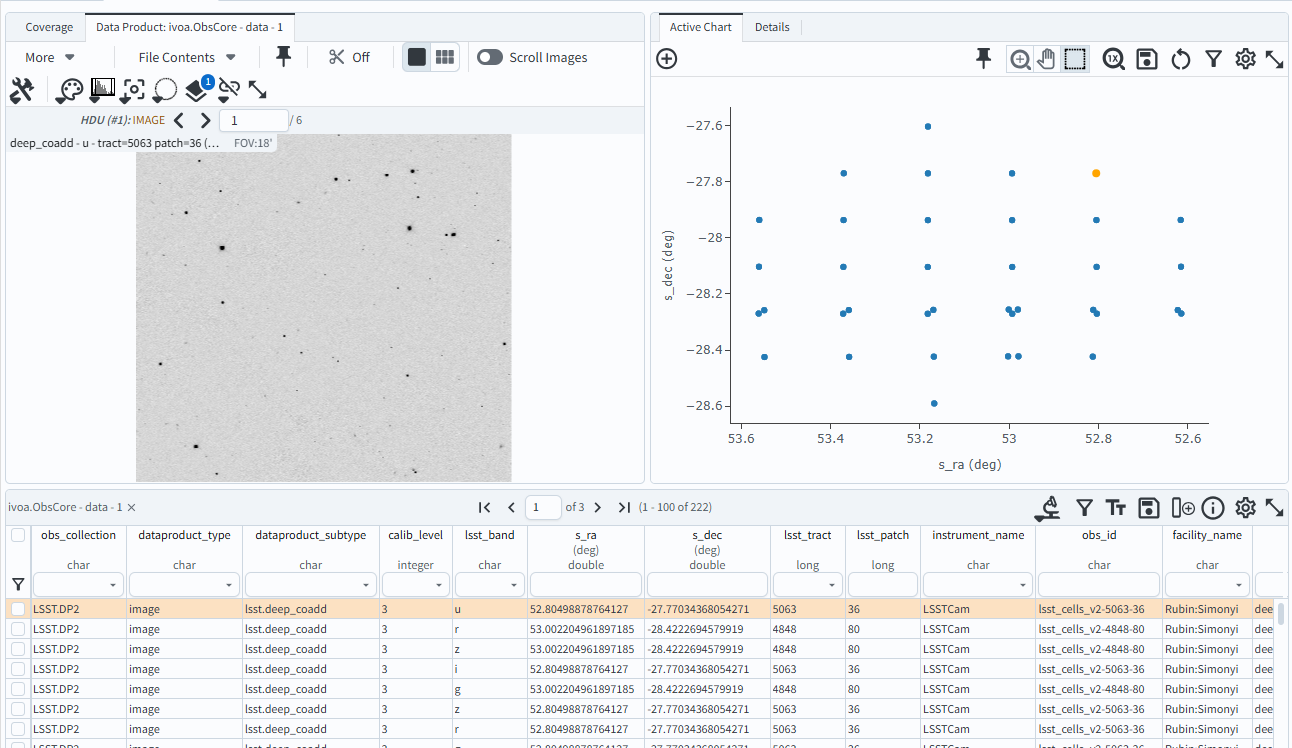The image size is (1292, 748).
Task: Open the stretch histogram dropdown
Action: [x=102, y=90]
